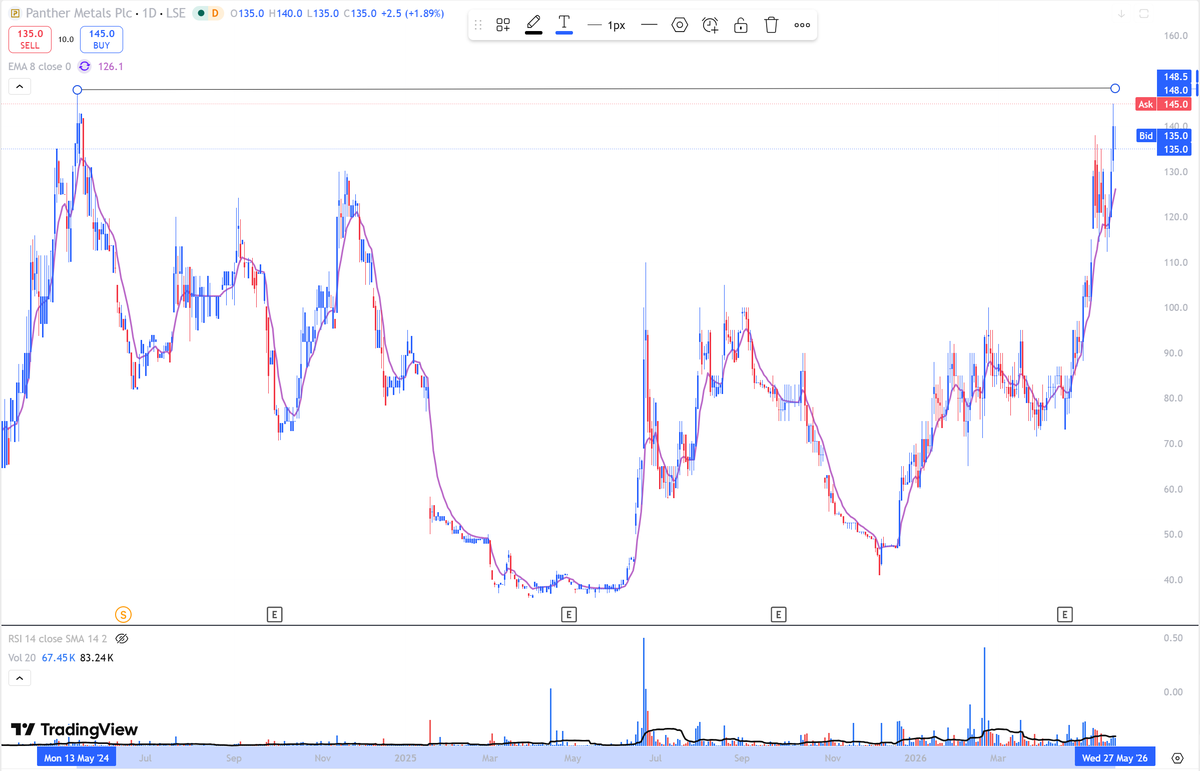Click the faint down-arrow icon at top right
Viewport: 1200px width, 771px height.
pyautogui.click(x=1122, y=14)
